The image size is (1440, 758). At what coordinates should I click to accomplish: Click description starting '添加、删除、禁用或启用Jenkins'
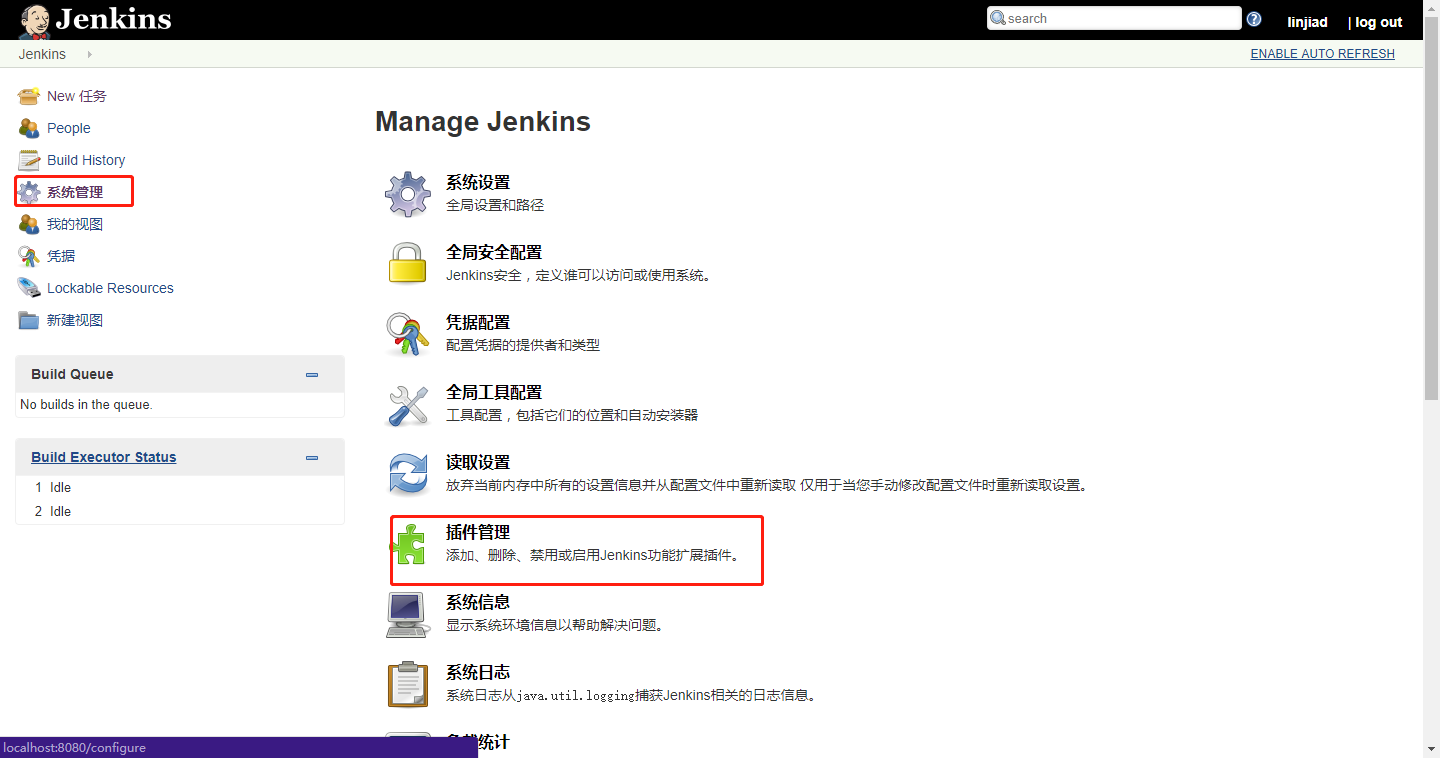[x=592, y=555]
